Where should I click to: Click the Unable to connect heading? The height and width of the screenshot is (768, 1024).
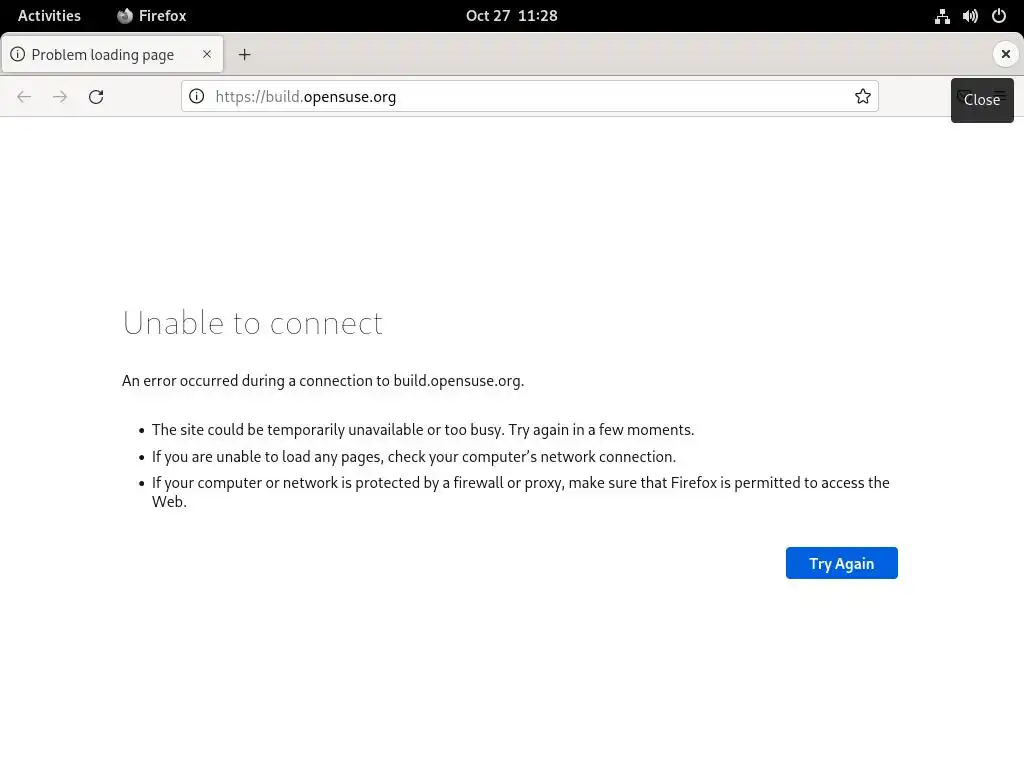click(252, 323)
